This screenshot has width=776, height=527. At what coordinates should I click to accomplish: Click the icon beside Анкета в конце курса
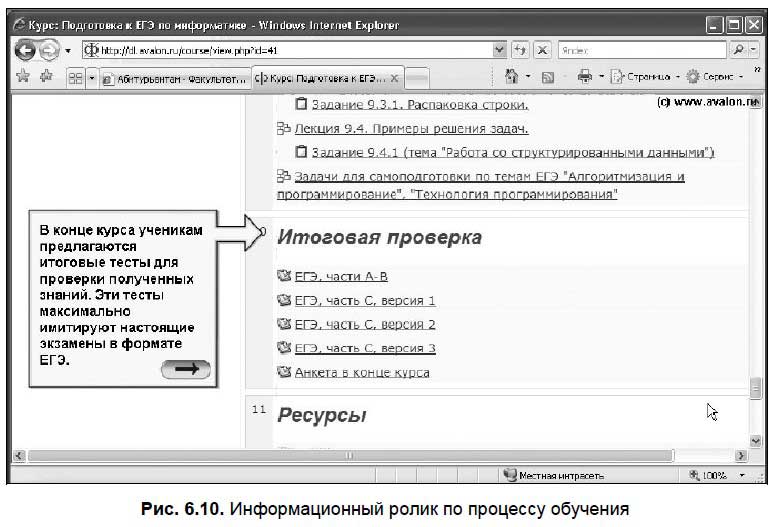coord(284,371)
